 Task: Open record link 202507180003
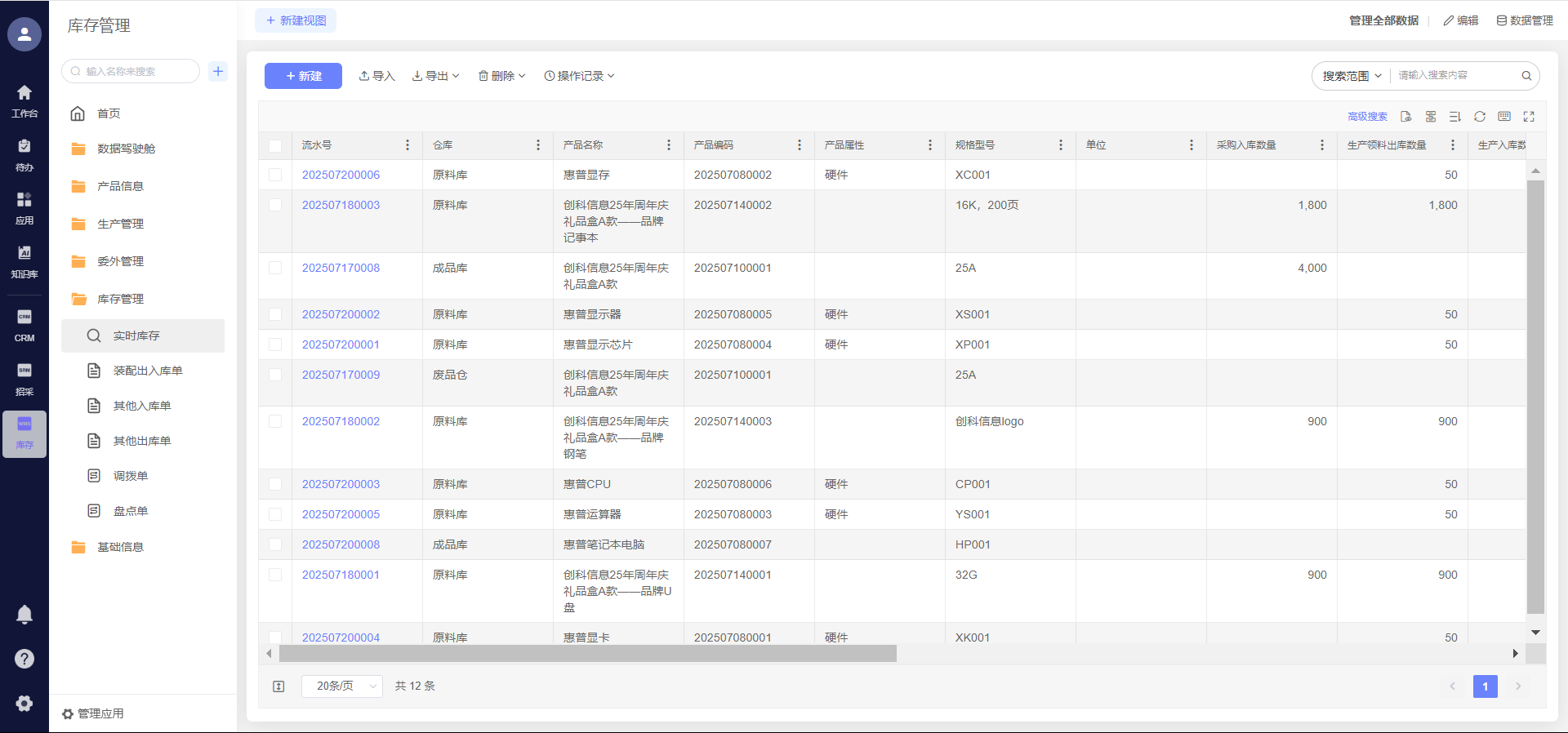tap(341, 205)
